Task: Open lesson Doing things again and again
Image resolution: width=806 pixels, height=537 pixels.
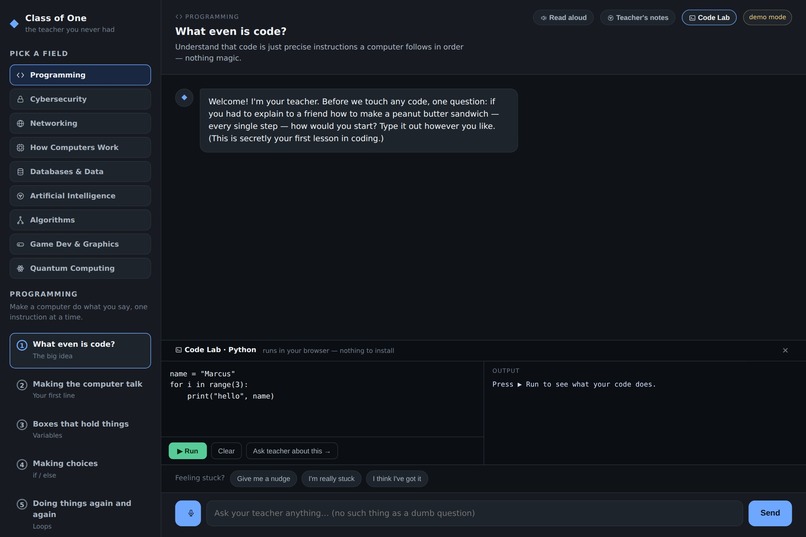Action: [80, 514]
